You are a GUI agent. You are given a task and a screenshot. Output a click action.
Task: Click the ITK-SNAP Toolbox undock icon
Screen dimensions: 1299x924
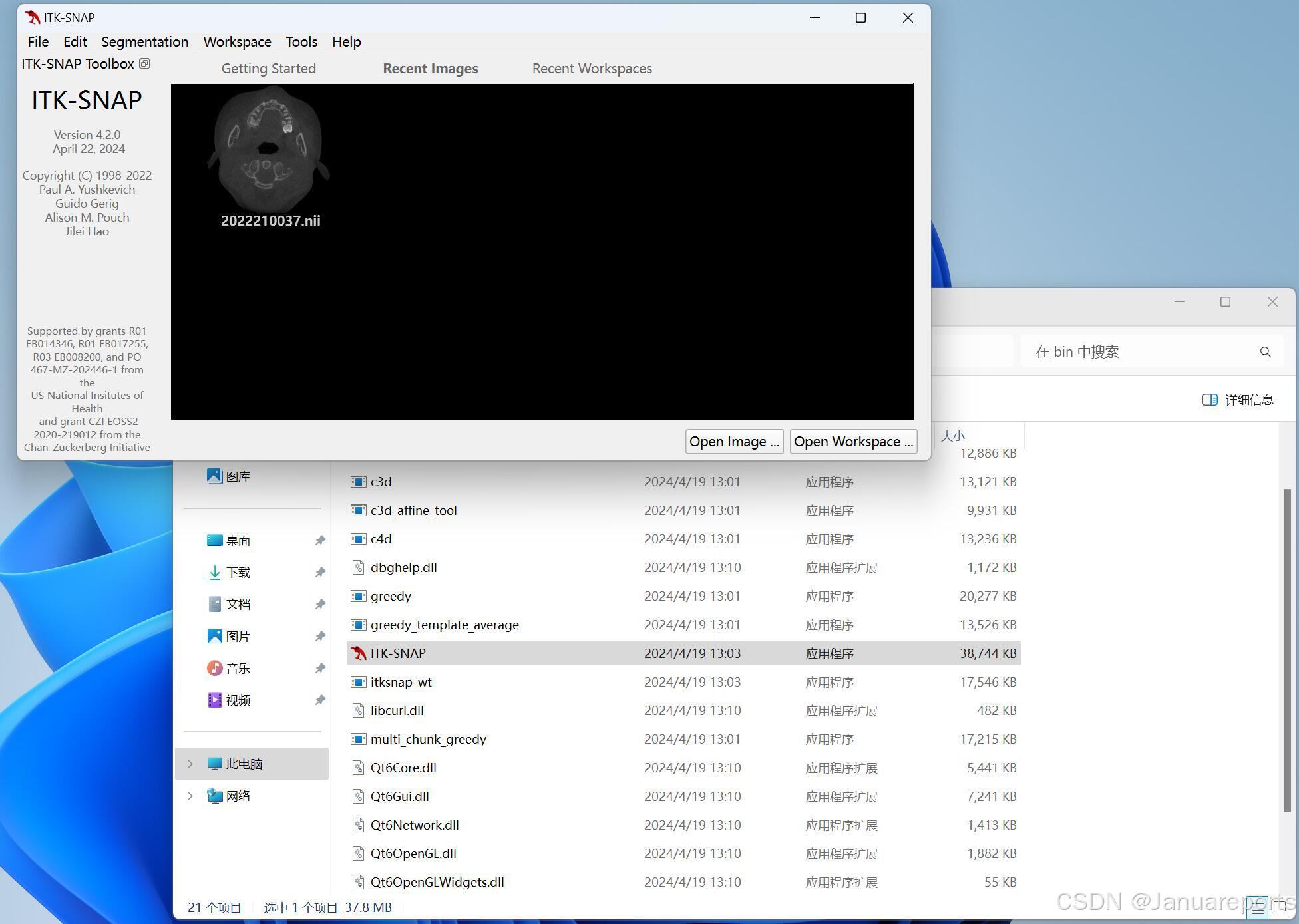[x=144, y=64]
